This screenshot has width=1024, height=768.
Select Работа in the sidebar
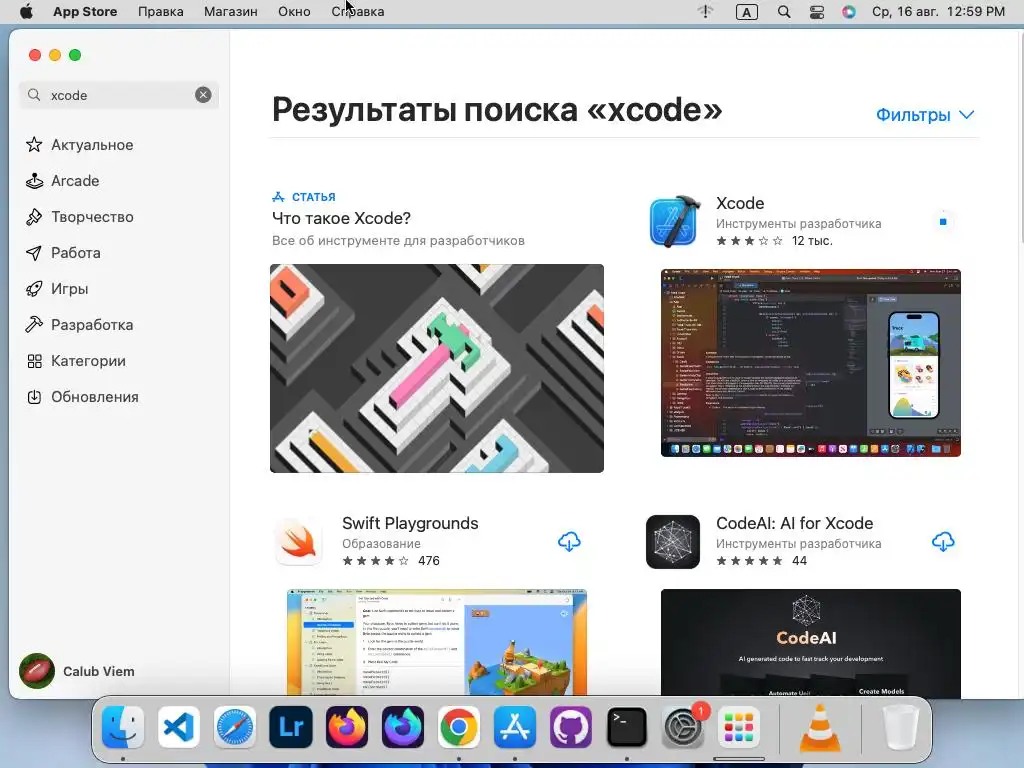(x=76, y=252)
